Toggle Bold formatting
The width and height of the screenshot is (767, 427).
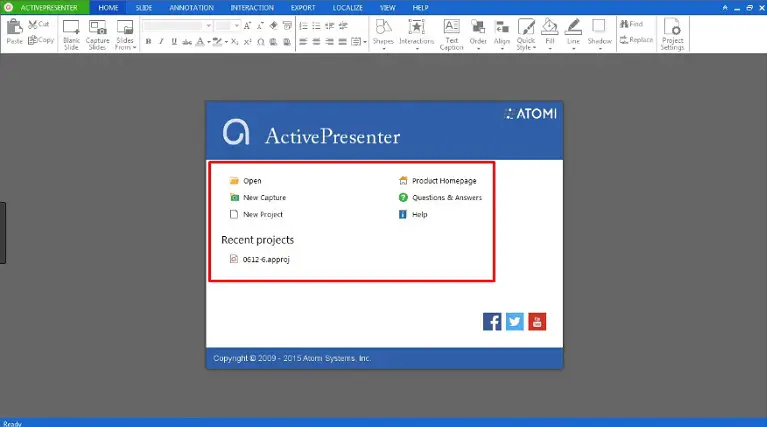[x=148, y=42]
